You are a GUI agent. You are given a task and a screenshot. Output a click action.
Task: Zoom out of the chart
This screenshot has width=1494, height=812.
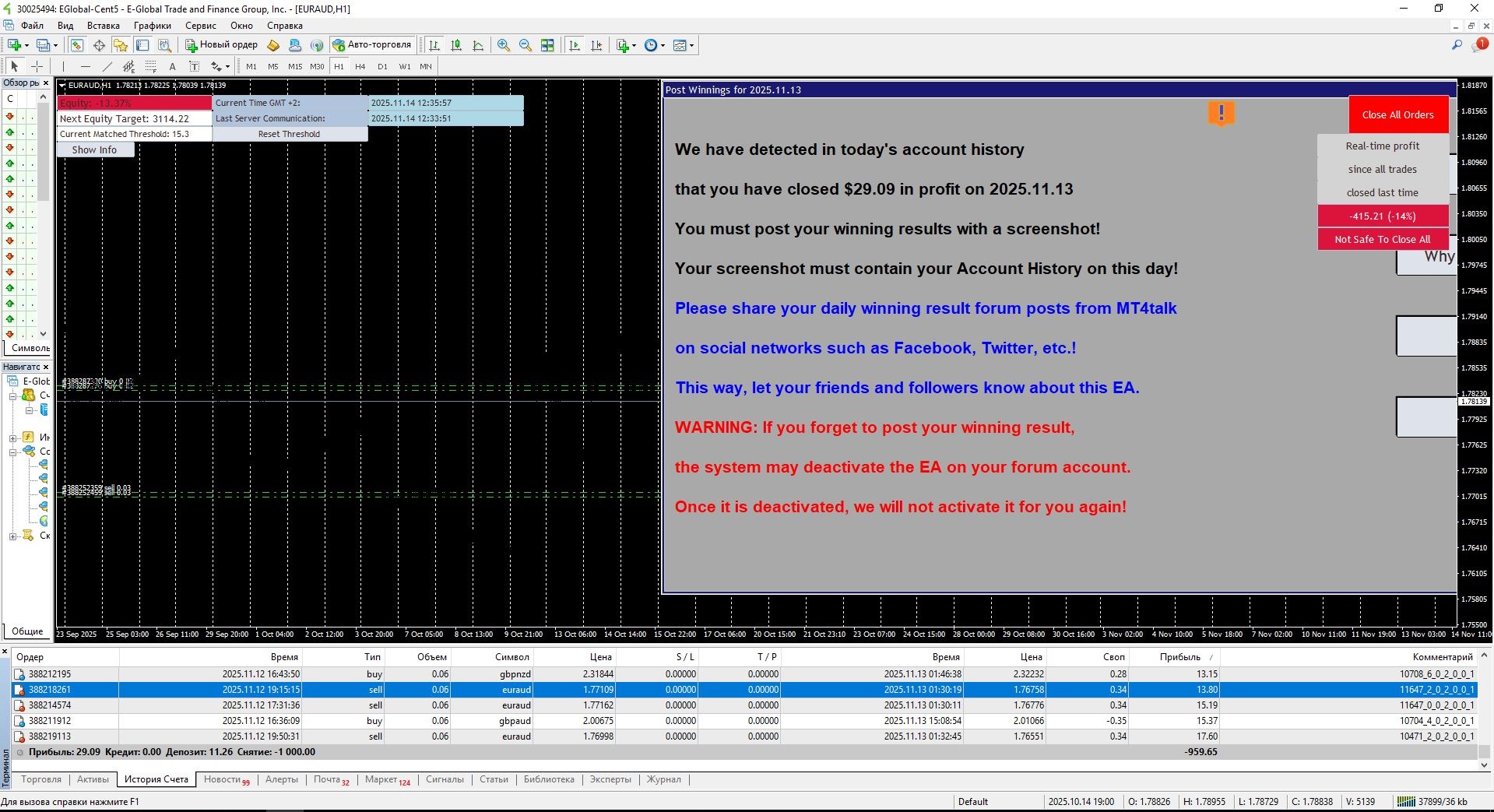[526, 45]
